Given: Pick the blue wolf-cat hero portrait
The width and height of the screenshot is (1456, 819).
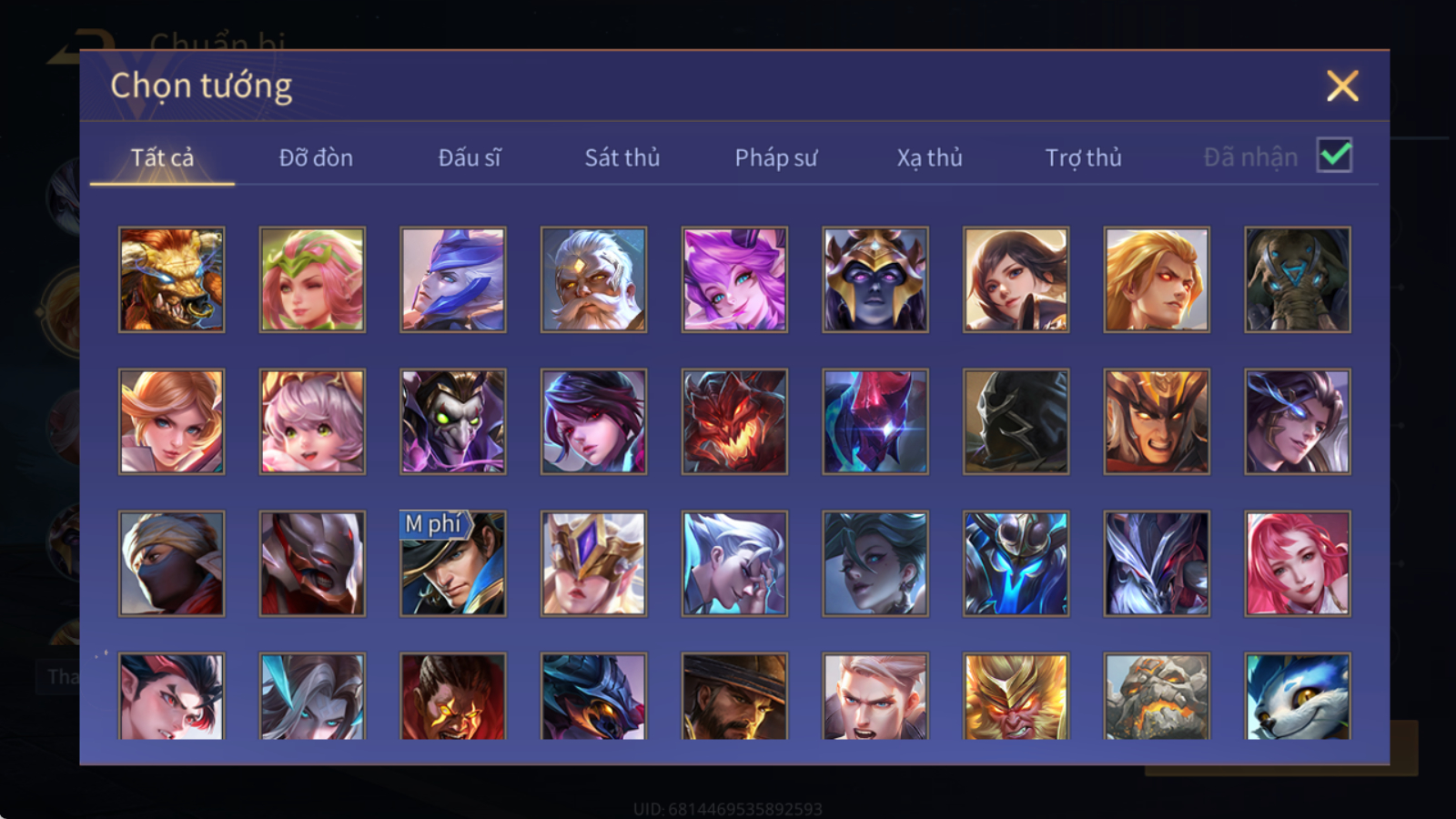Looking at the screenshot, I should (x=1298, y=695).
